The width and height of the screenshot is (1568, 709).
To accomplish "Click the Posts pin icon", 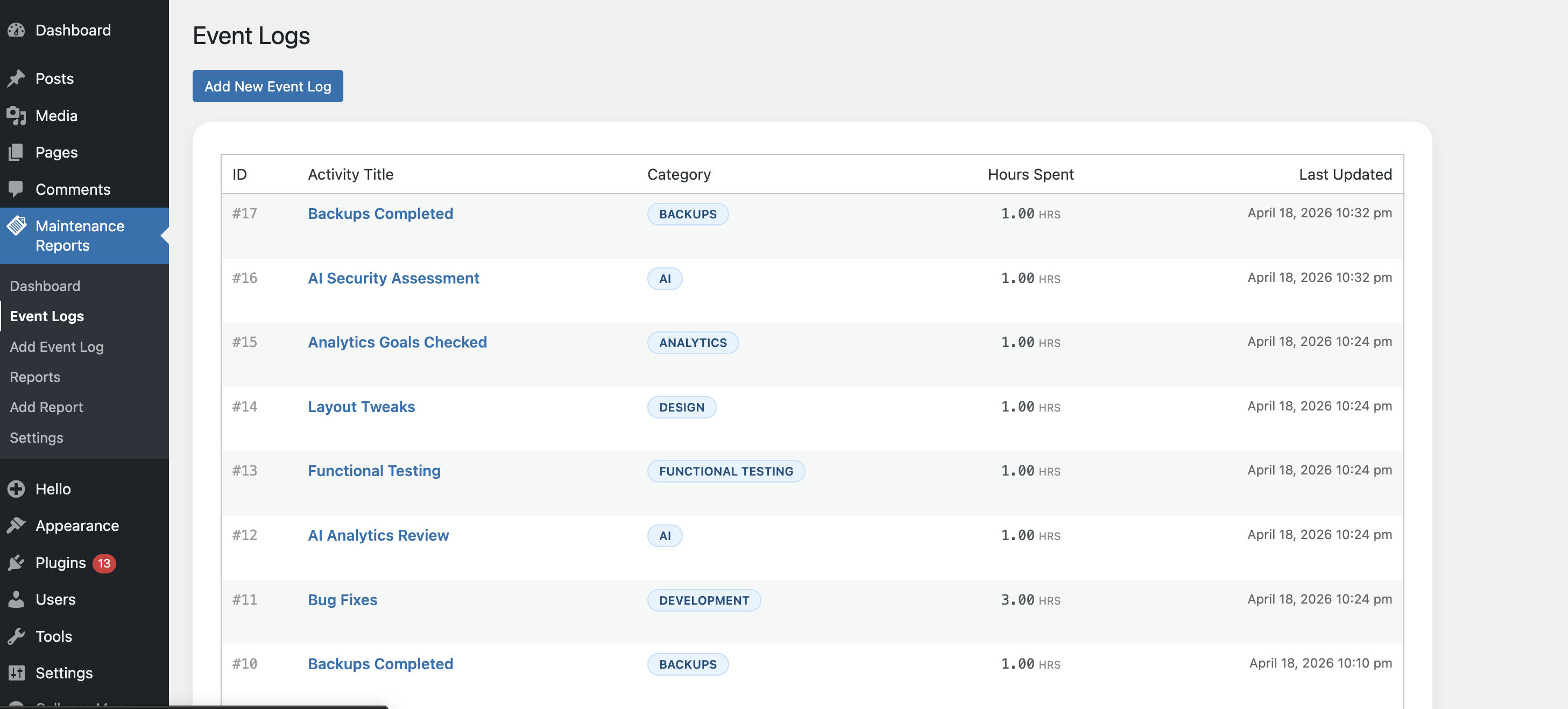I will pyautogui.click(x=17, y=79).
